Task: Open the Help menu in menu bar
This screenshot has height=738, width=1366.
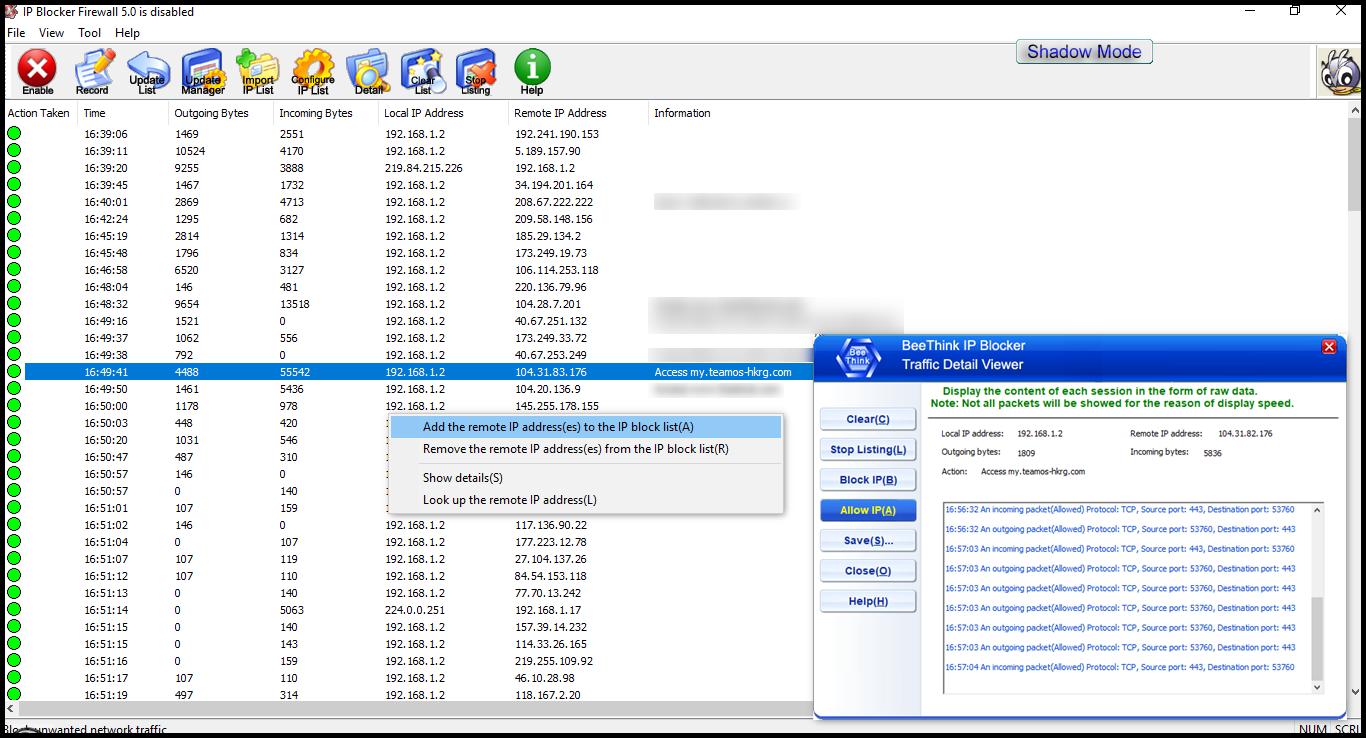Action: click(x=127, y=33)
